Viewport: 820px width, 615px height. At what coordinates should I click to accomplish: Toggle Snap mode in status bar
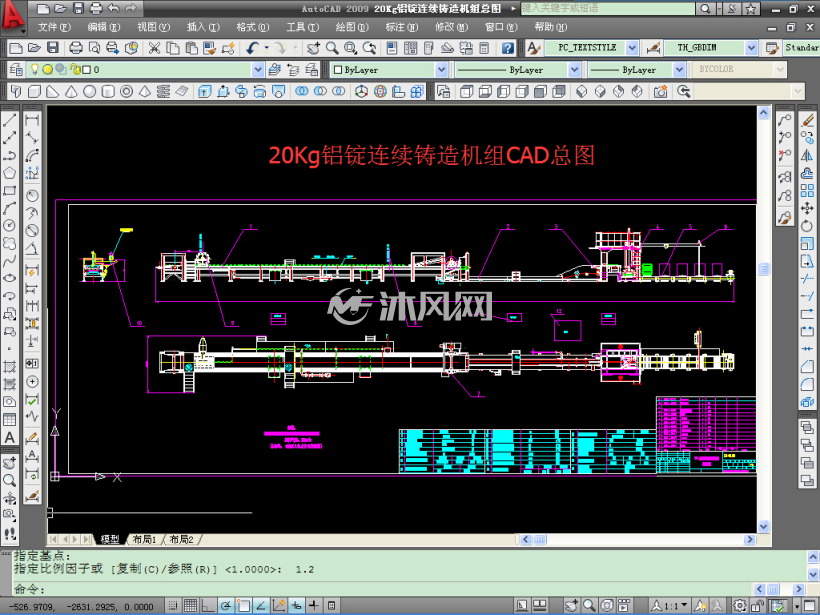(x=173, y=606)
